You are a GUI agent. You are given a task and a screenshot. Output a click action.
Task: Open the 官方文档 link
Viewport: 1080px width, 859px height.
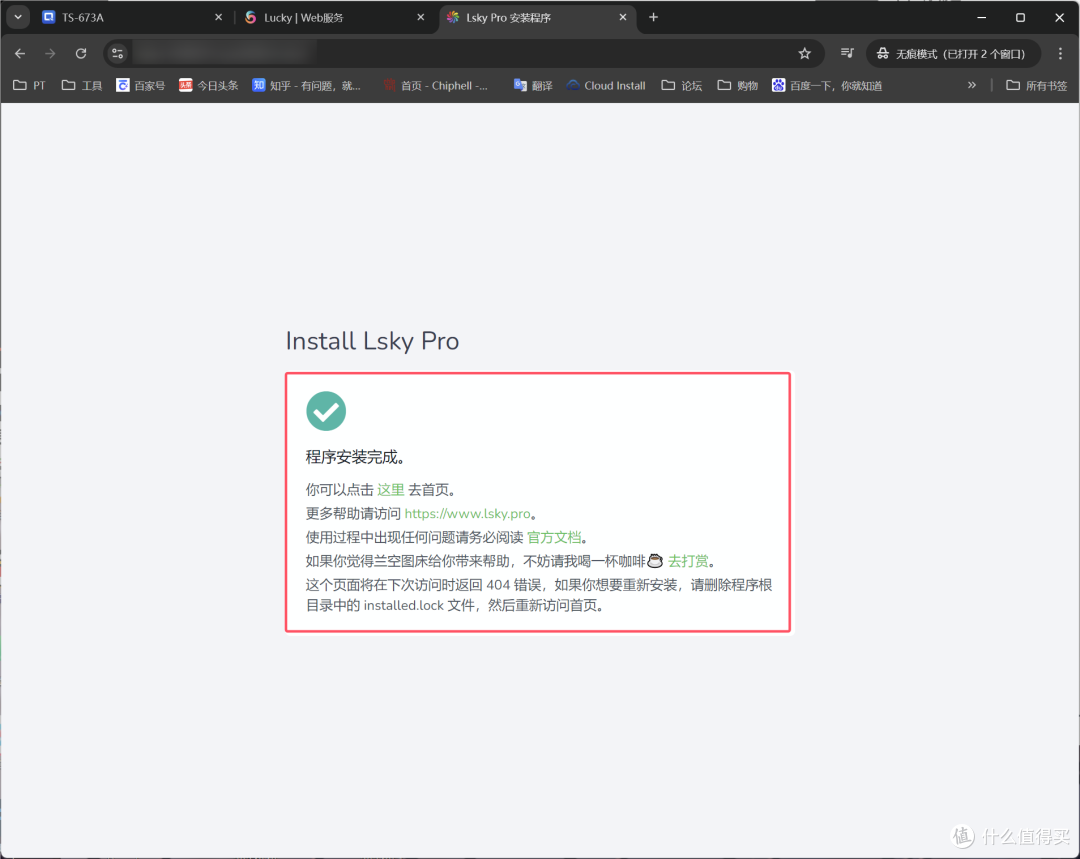[x=554, y=537]
